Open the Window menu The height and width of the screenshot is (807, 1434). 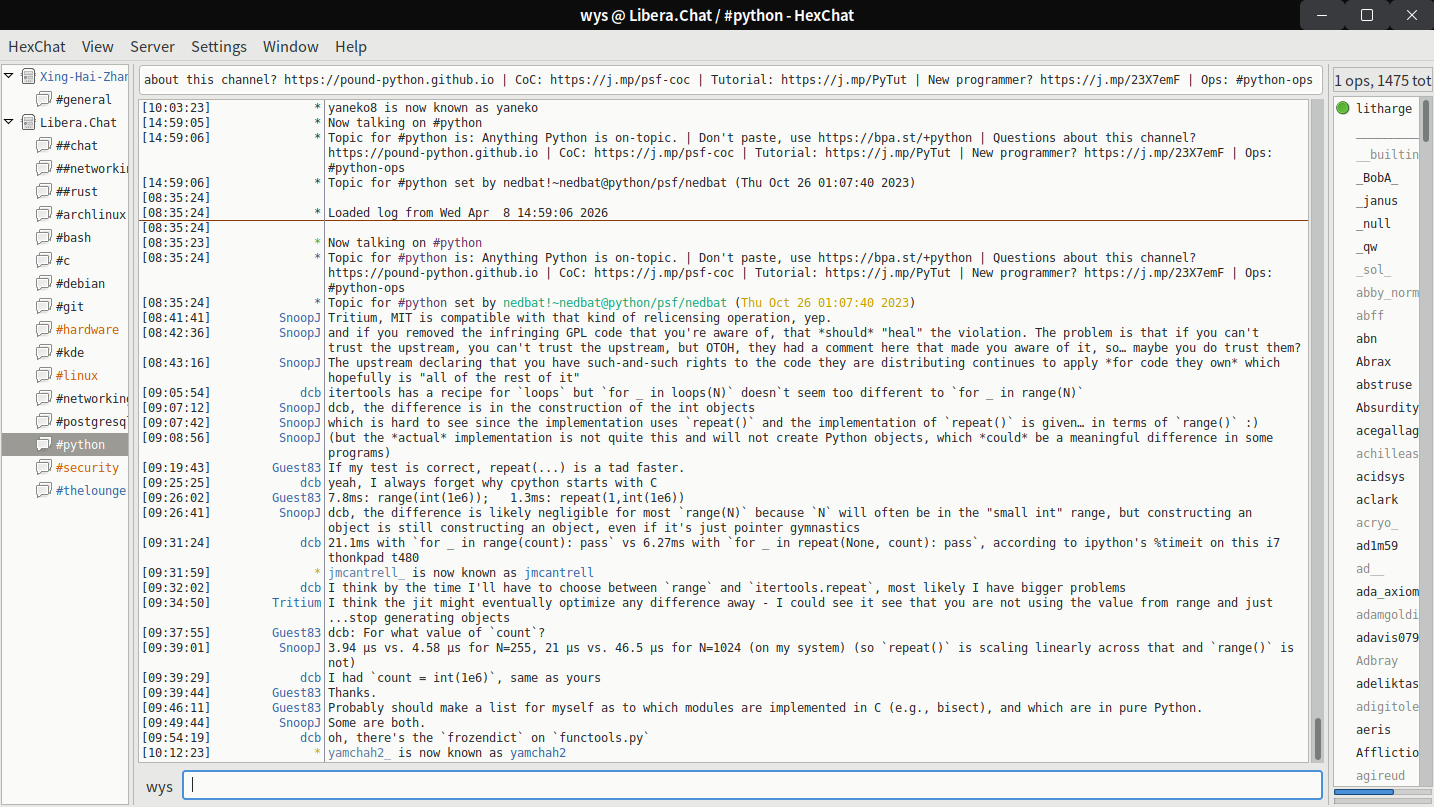coord(290,47)
